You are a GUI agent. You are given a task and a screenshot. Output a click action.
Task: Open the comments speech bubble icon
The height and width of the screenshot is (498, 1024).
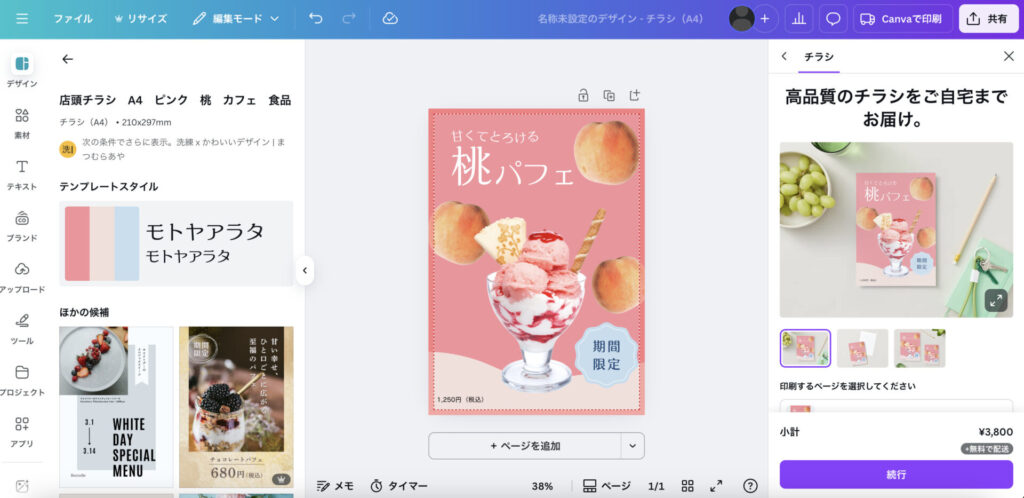(x=833, y=18)
